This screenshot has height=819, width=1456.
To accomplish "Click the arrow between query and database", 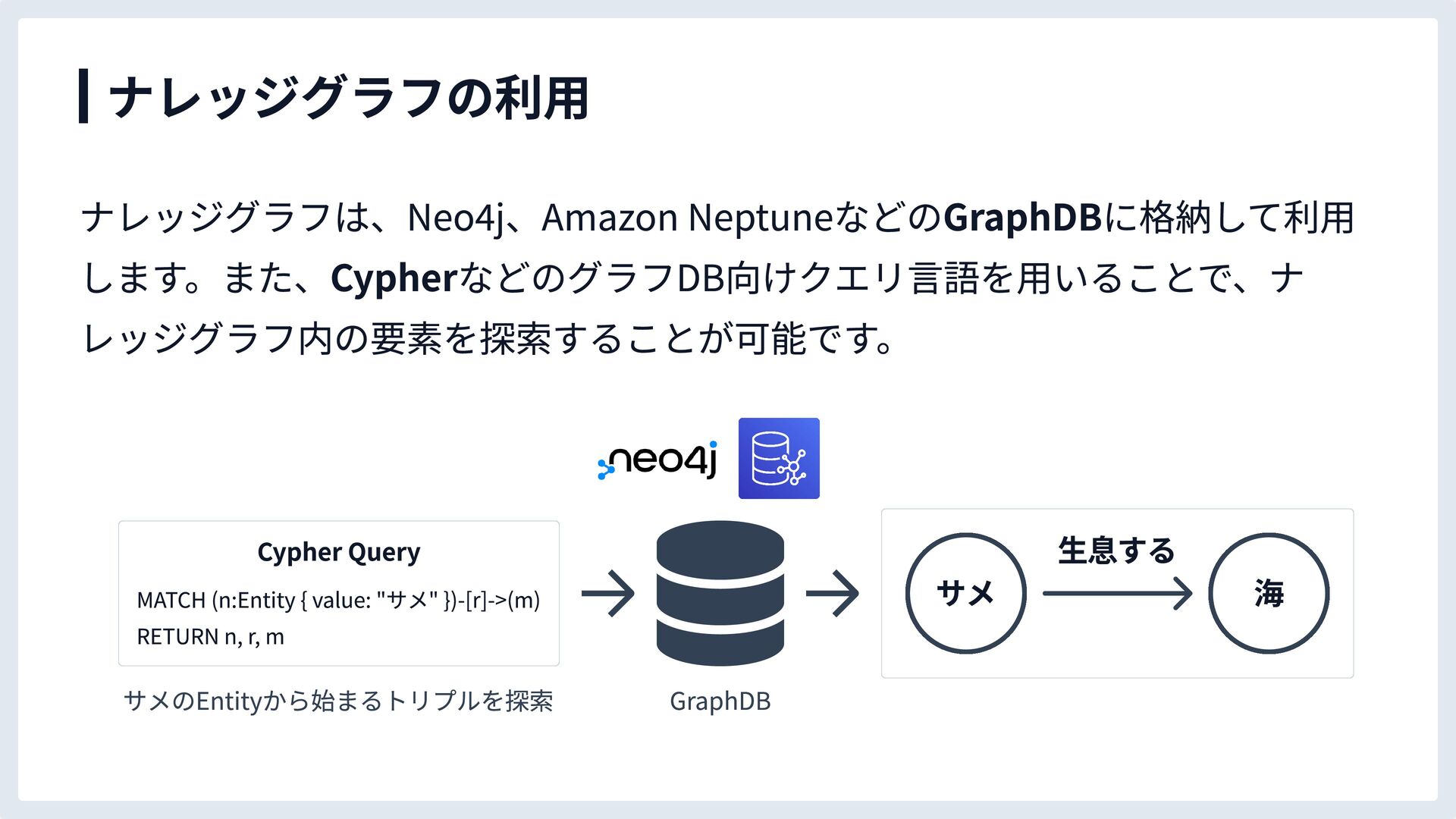I will click(608, 593).
